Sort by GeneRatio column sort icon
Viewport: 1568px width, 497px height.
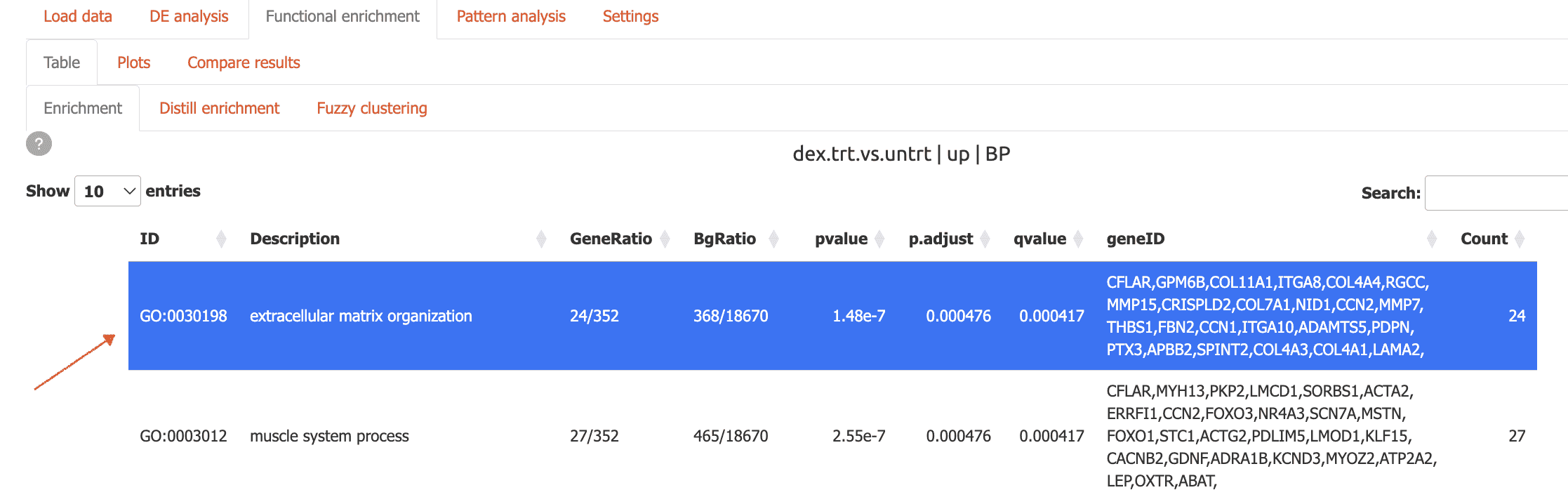point(665,239)
